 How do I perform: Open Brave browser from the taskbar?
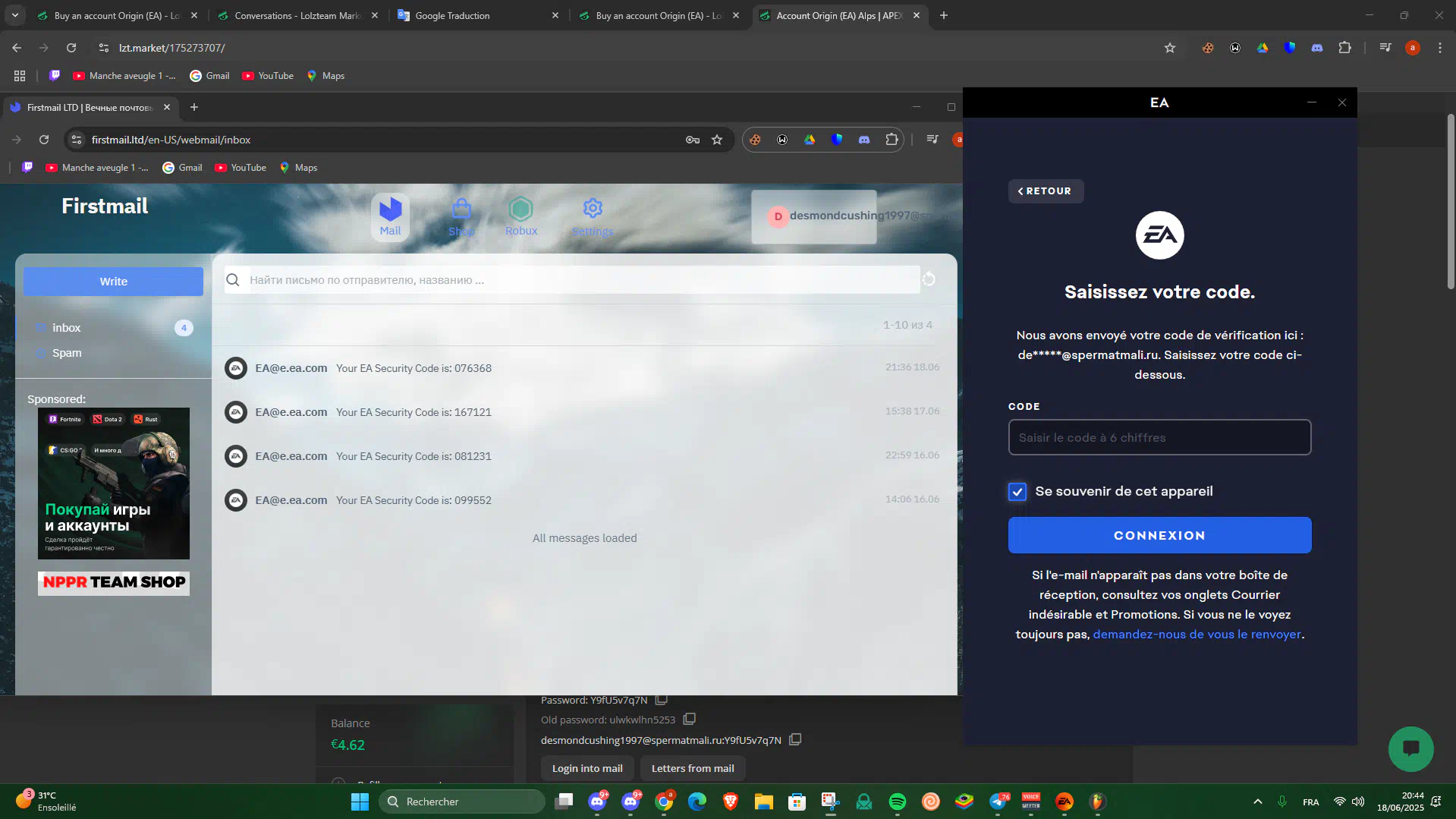[730, 802]
